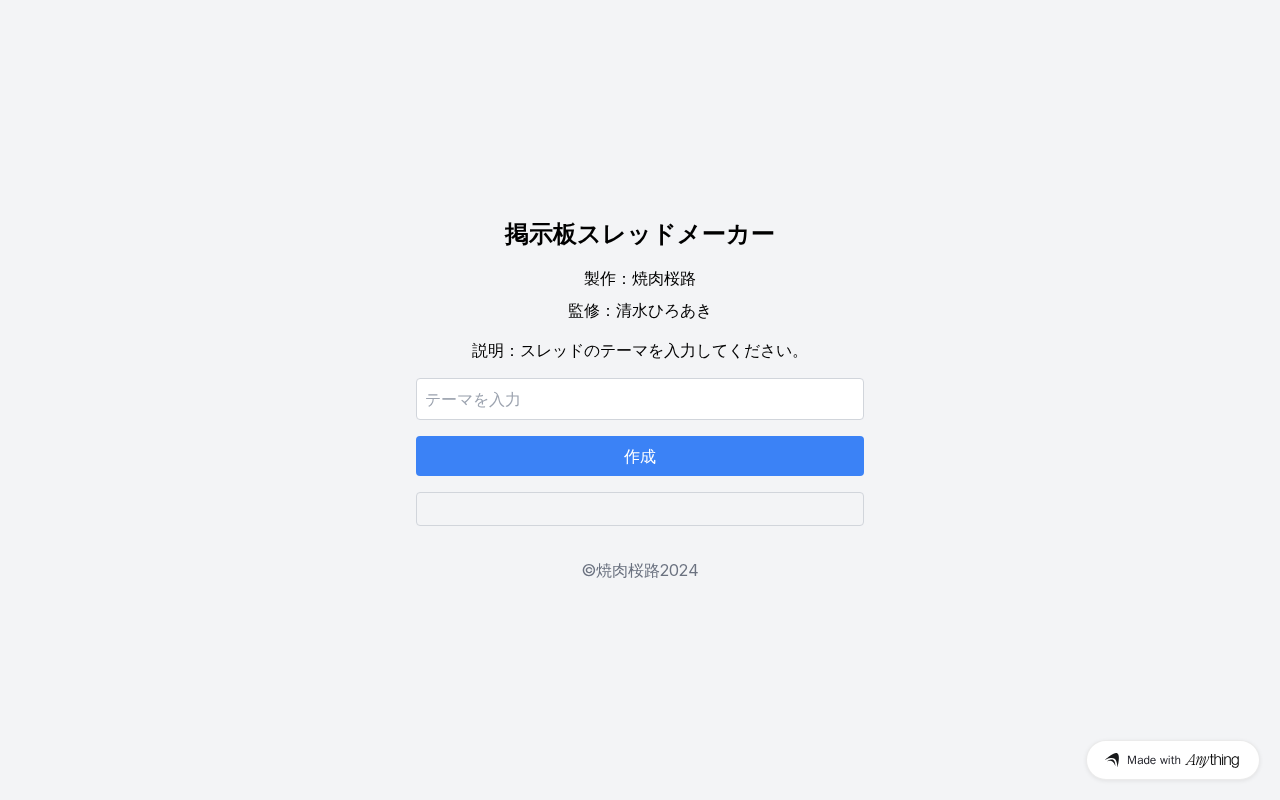Click the 製作： label
Screen dimensions: 1280x800
click(x=608, y=279)
